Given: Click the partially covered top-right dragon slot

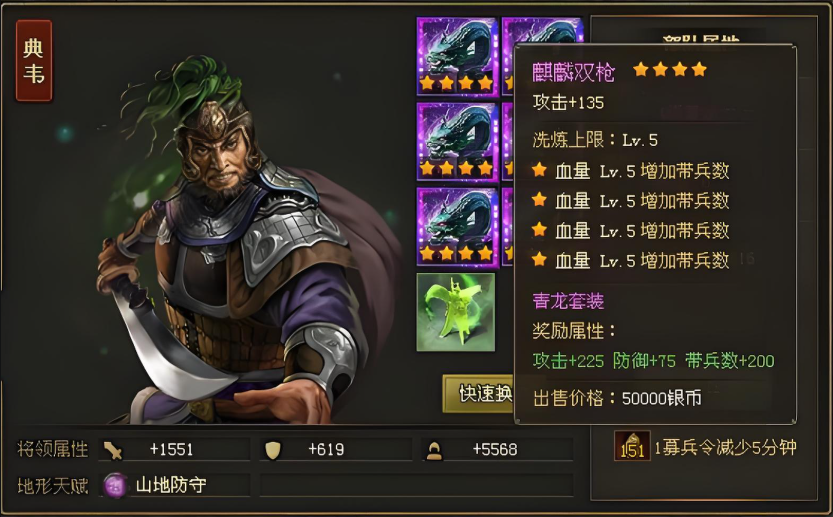Looking at the screenshot, I should tap(542, 31).
